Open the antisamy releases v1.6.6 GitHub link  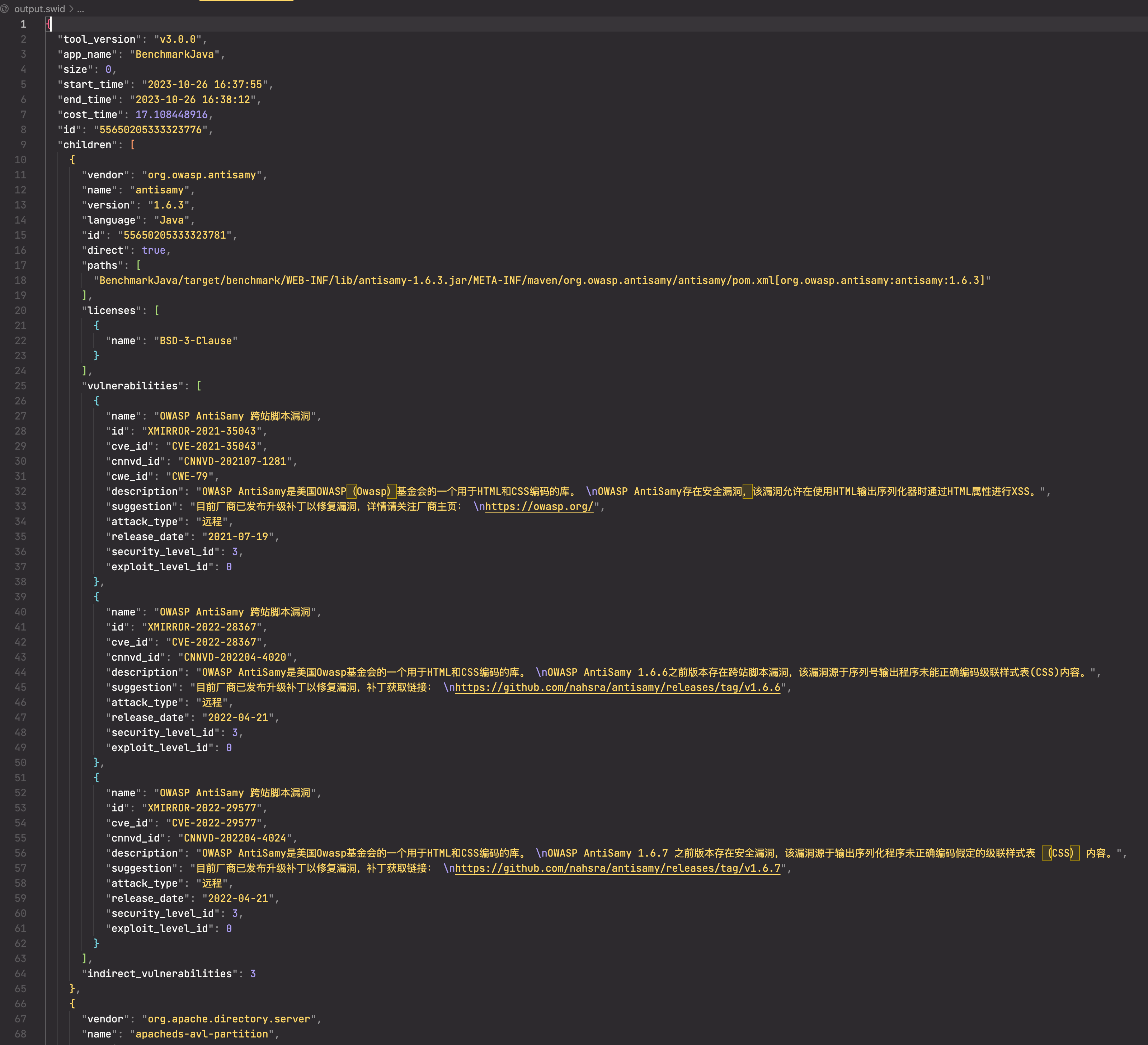(617, 687)
